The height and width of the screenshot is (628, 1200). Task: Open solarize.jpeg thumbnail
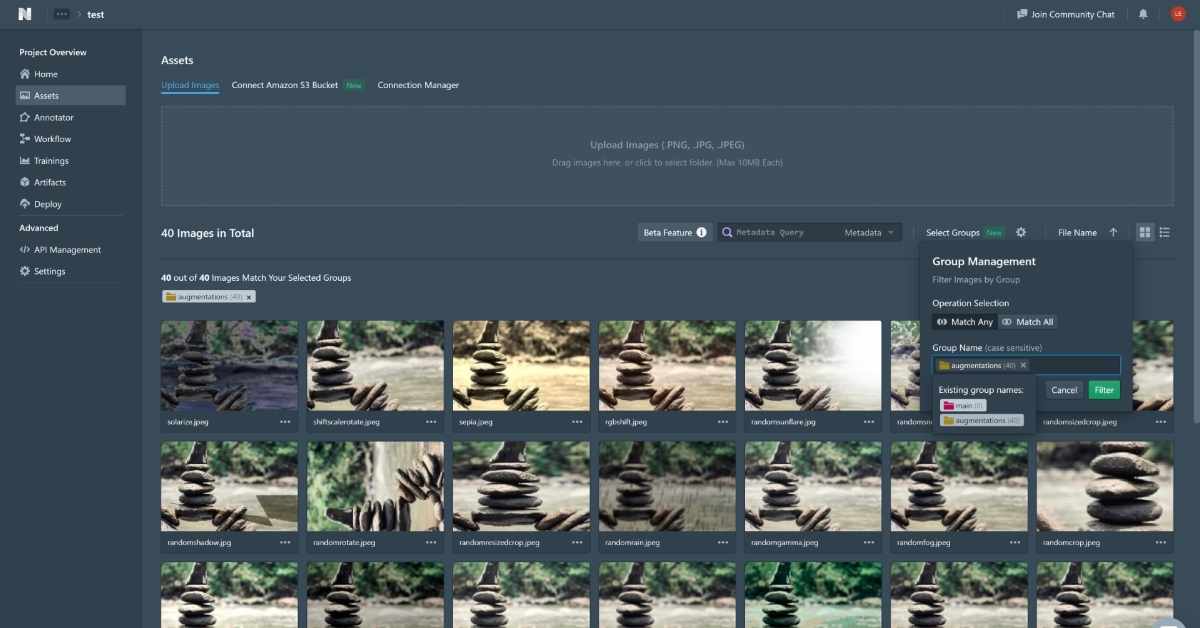tap(229, 365)
